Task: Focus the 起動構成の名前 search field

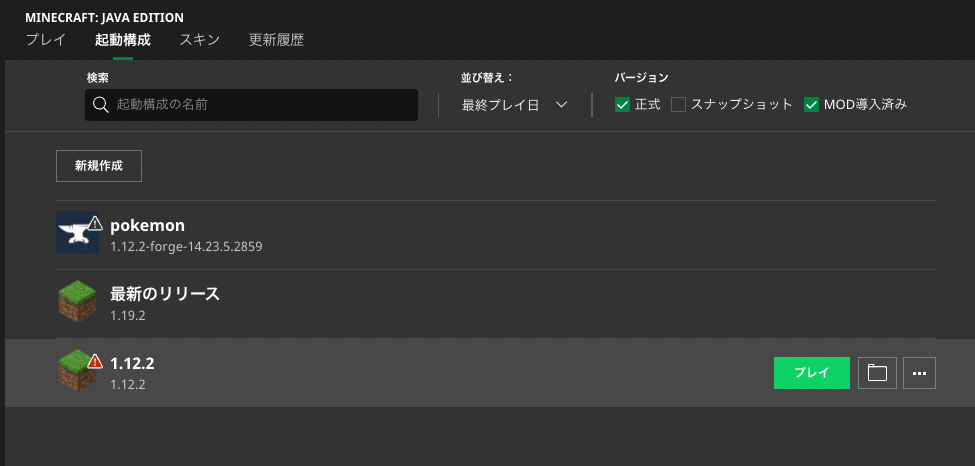Action: point(251,105)
